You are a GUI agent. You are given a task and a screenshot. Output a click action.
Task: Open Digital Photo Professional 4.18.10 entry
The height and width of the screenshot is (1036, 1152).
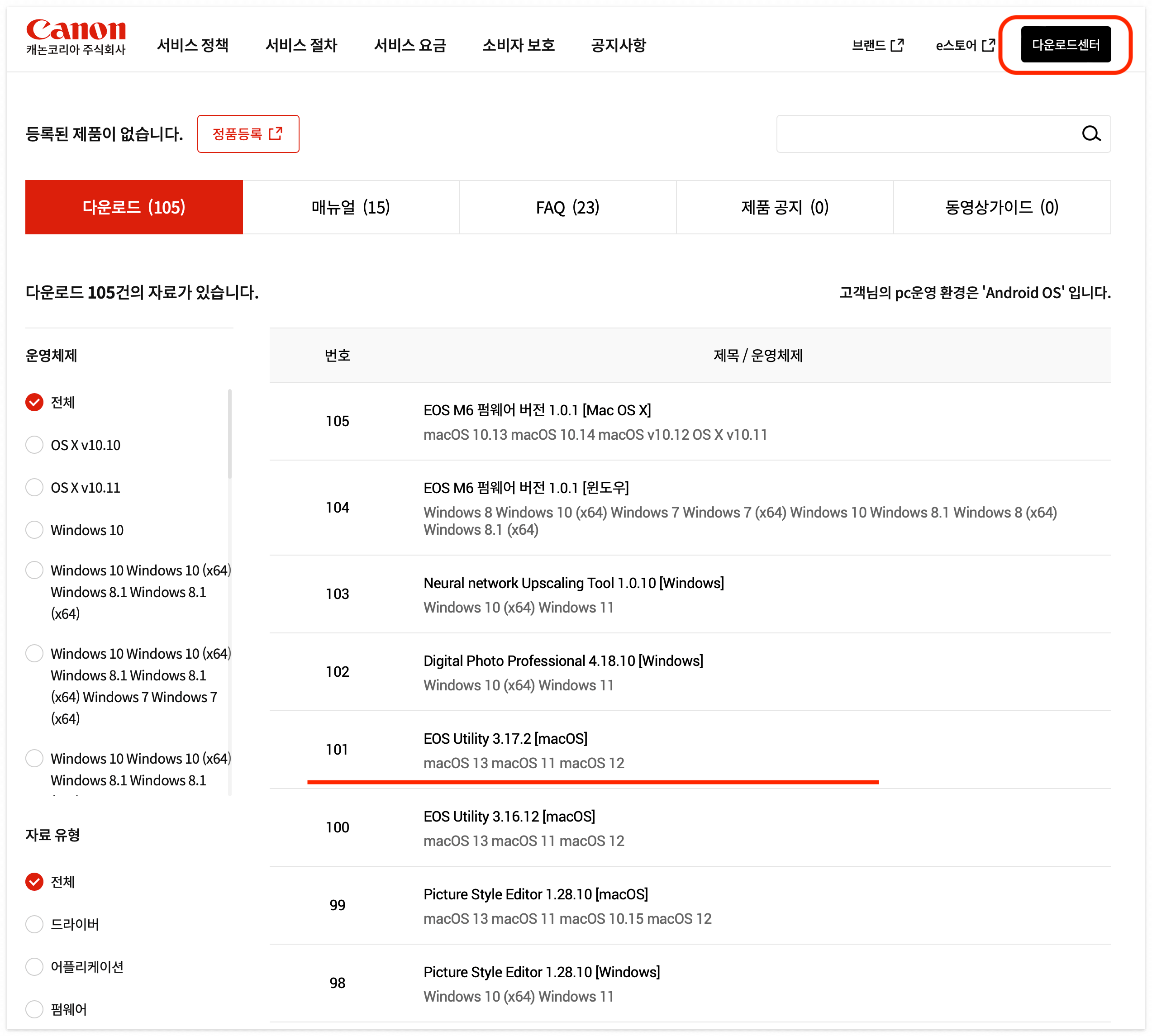[x=563, y=661]
